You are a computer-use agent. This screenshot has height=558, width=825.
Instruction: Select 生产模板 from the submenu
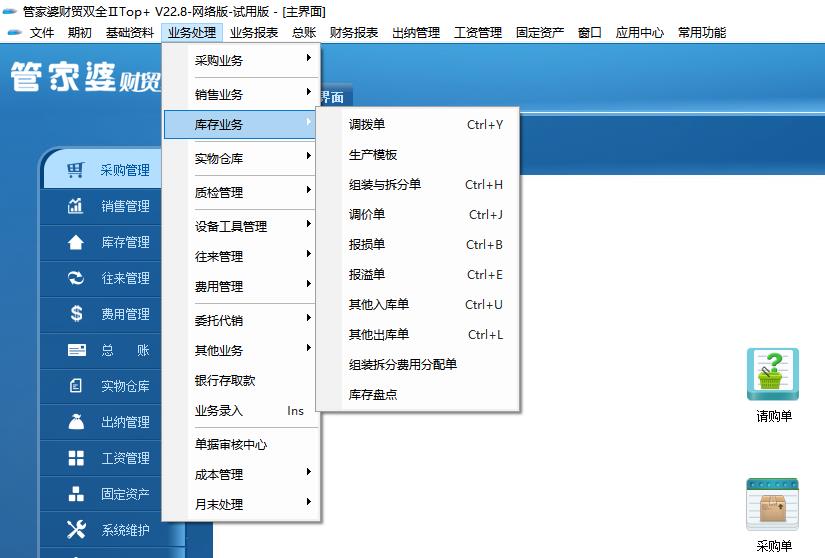(x=418, y=155)
